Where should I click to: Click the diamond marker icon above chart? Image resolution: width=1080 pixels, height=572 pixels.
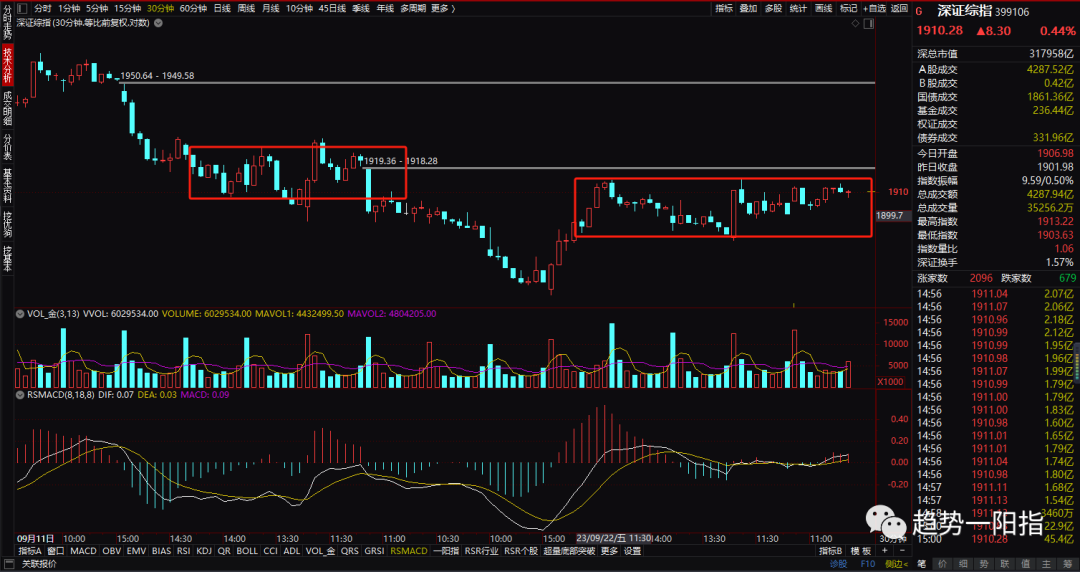(855, 23)
